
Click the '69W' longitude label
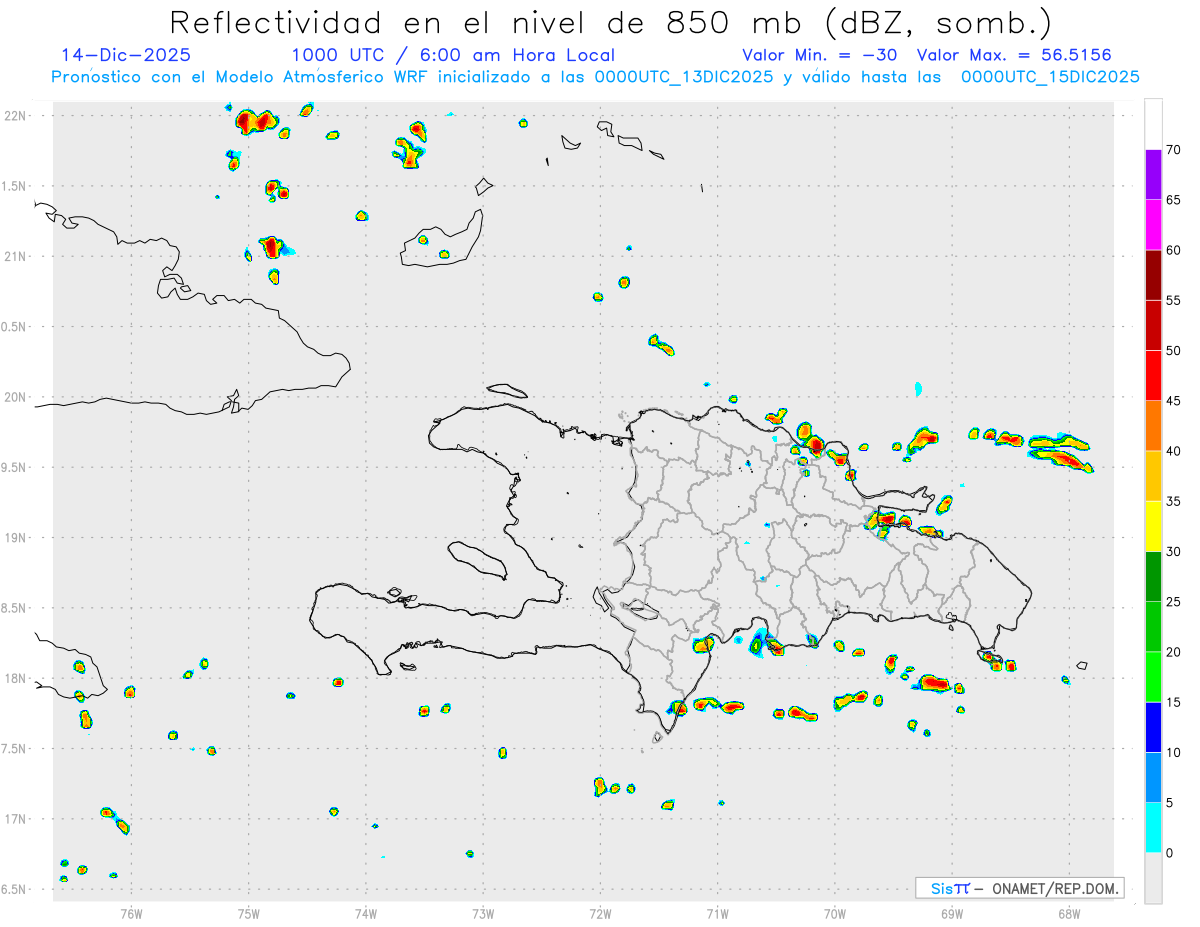tap(952, 913)
